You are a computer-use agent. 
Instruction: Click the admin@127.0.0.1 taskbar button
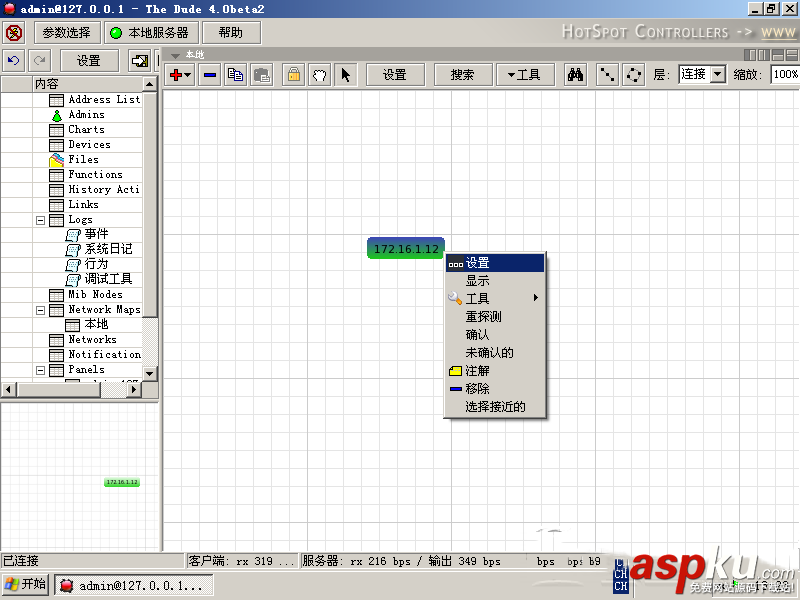coord(134,585)
